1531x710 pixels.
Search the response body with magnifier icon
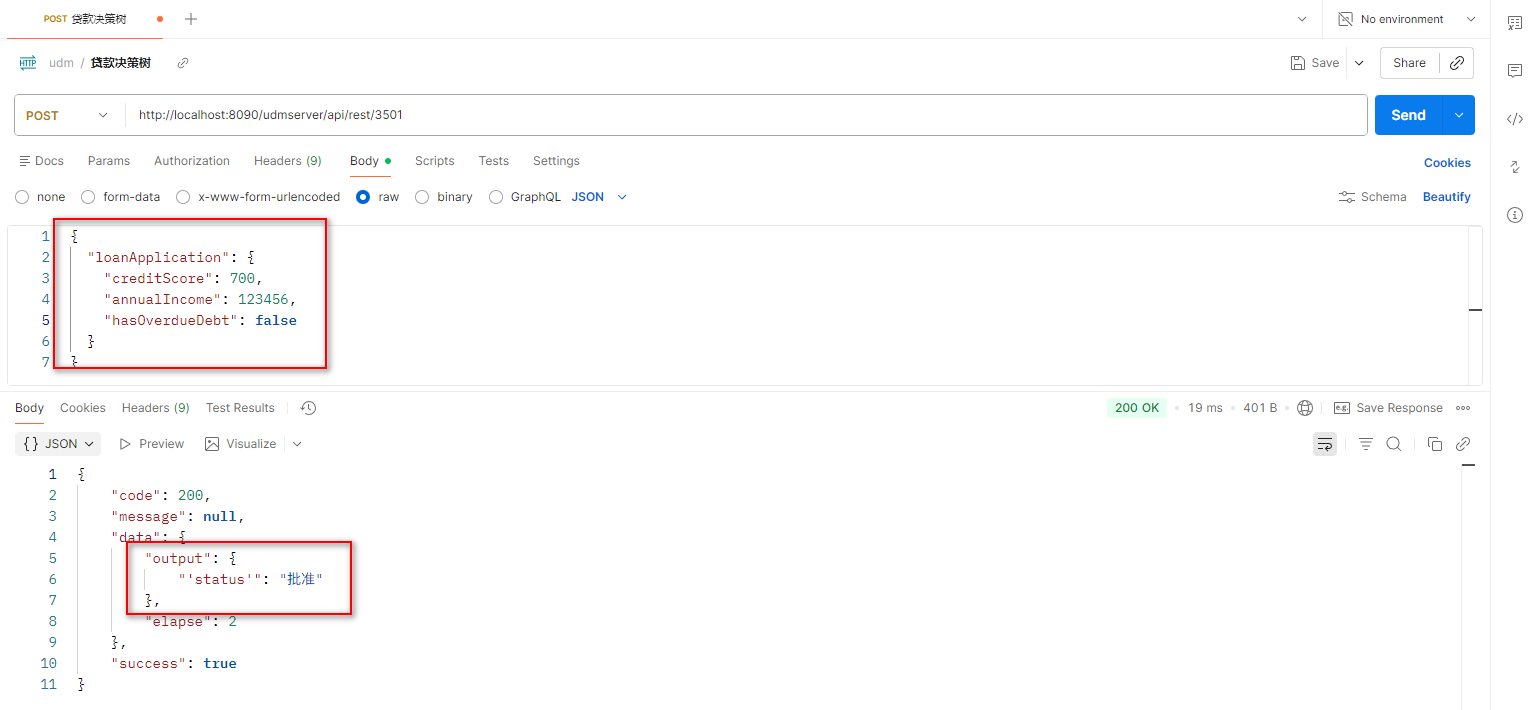pos(1393,444)
